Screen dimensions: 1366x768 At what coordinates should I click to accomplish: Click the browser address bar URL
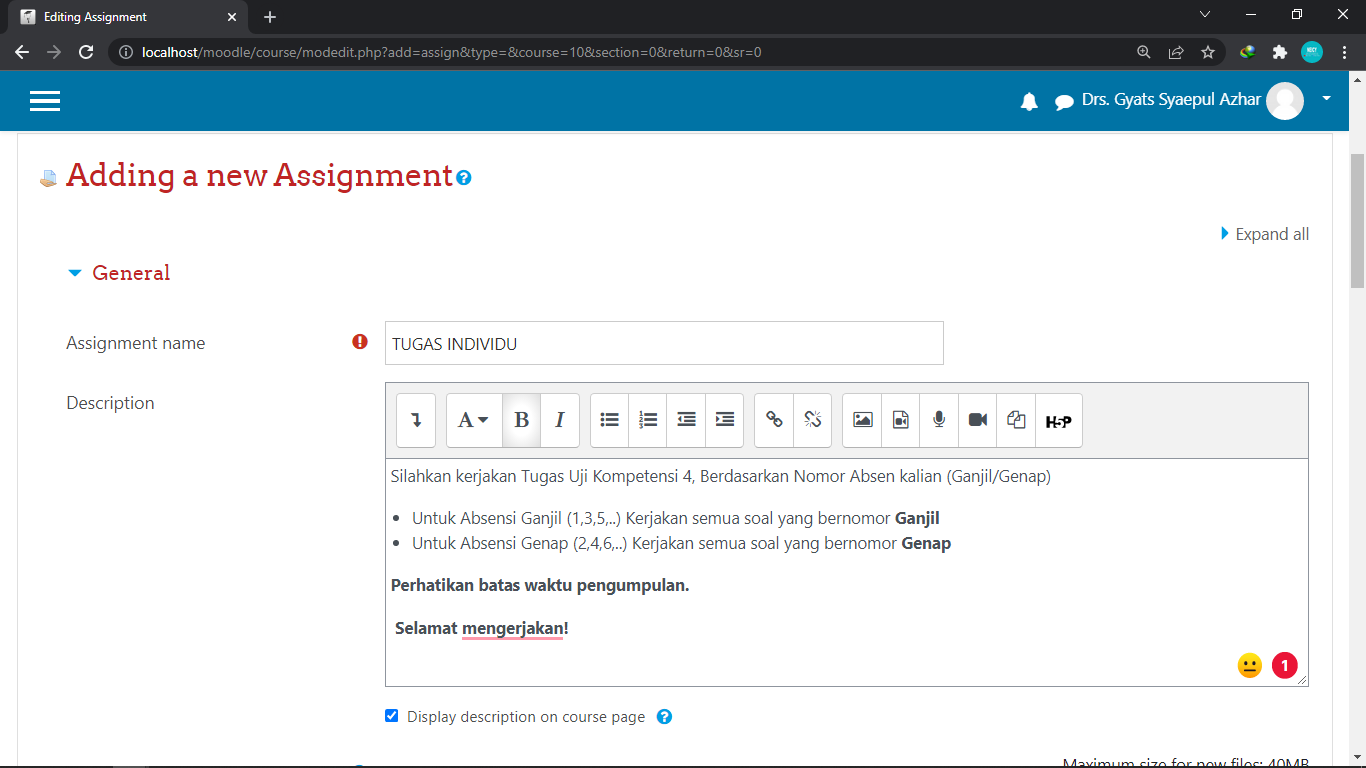point(452,52)
